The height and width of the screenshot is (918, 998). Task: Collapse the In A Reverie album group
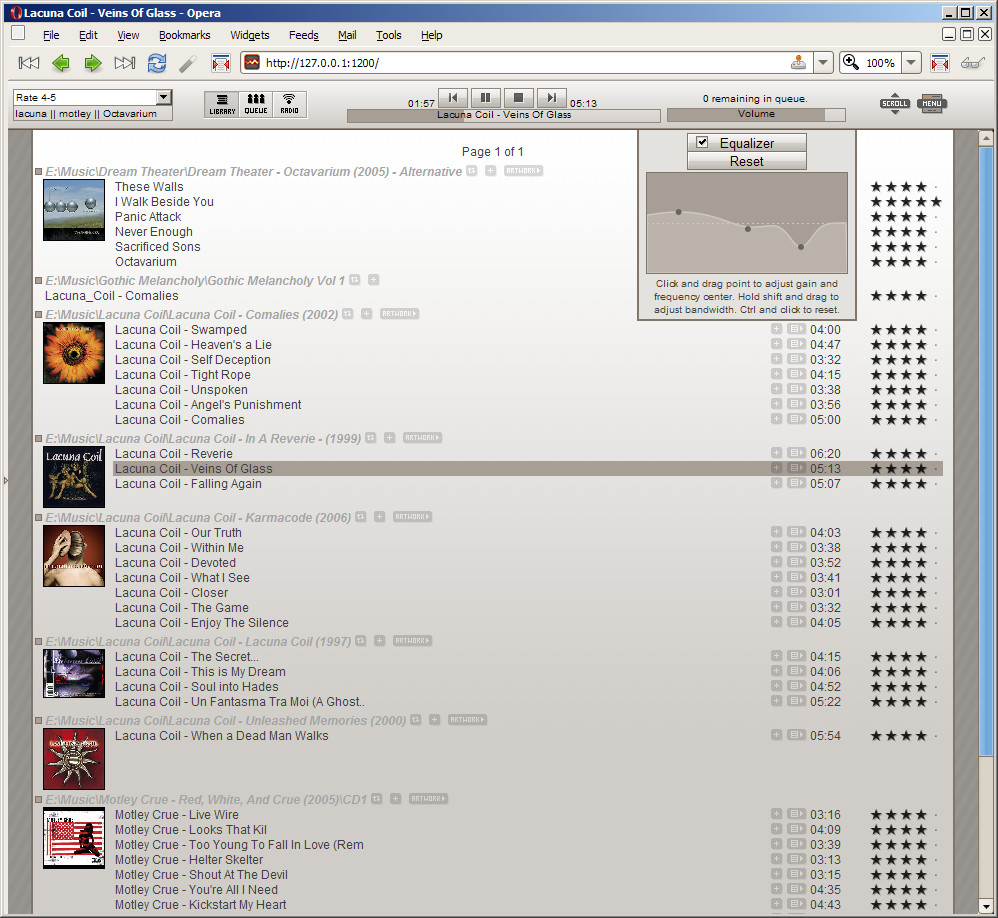(x=39, y=439)
